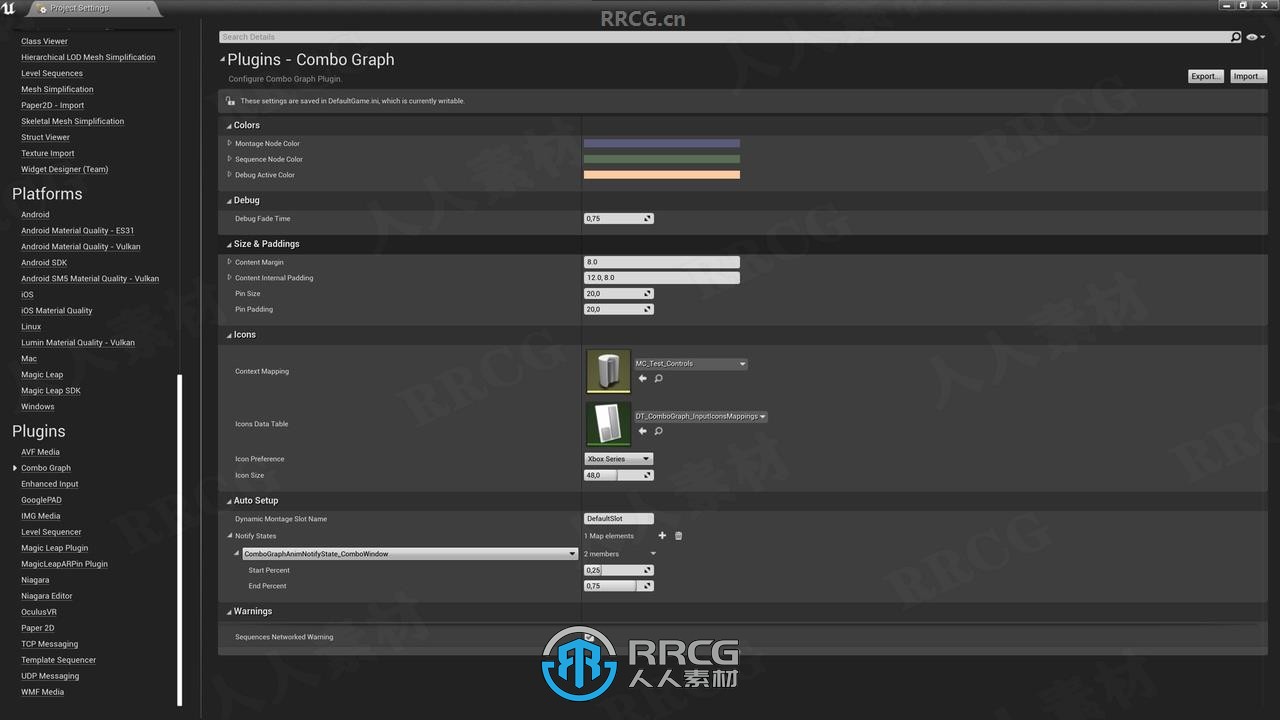Open the MC_Test_Controls asset dropdown
Image resolution: width=1280 pixels, height=720 pixels.
[x=690, y=364]
